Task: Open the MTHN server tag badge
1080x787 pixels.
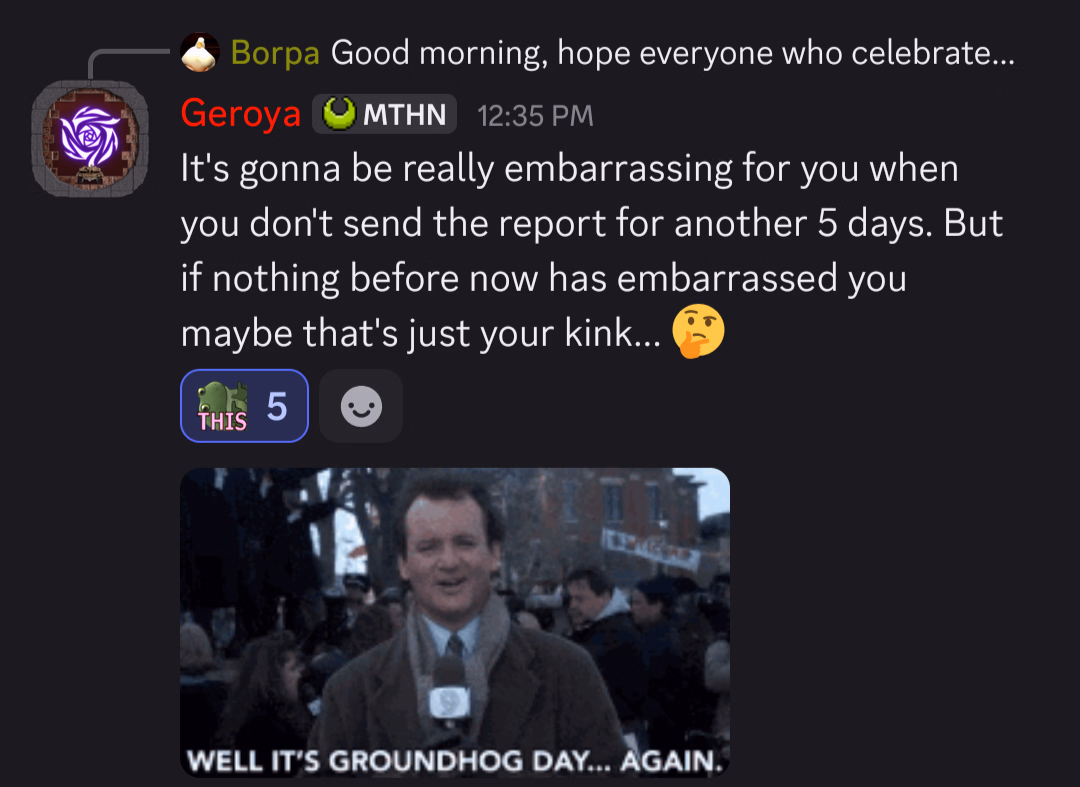Action: pos(384,114)
